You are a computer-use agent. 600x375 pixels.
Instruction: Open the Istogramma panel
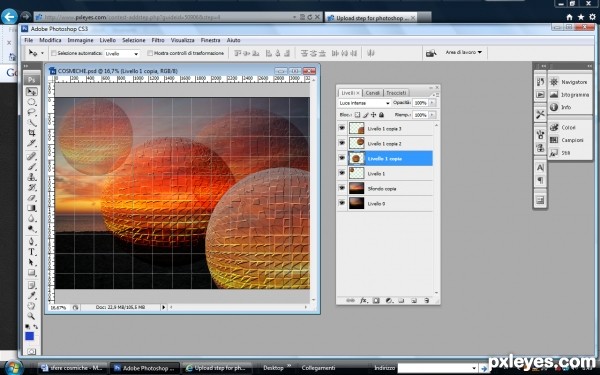pyautogui.click(x=569, y=95)
